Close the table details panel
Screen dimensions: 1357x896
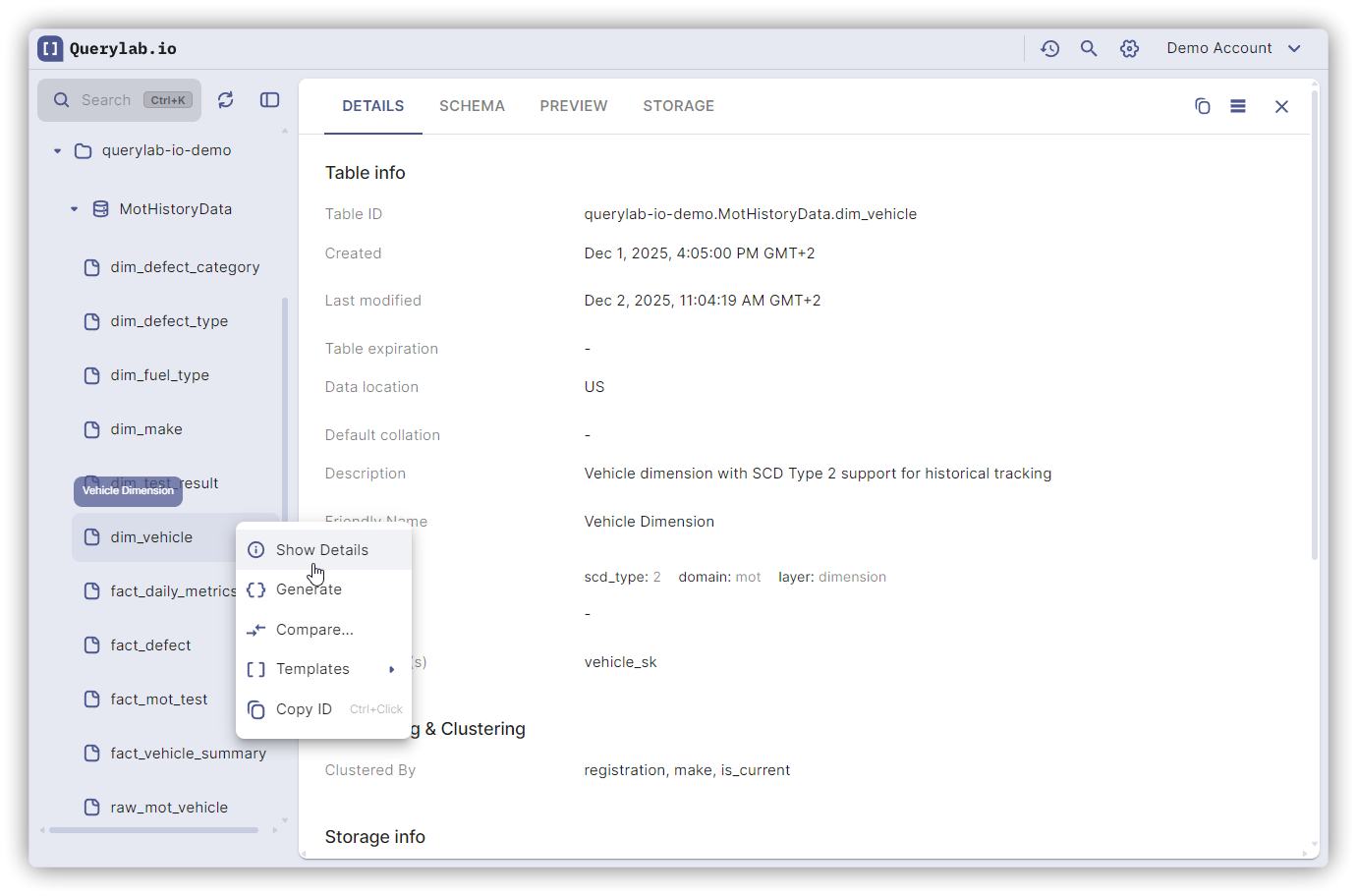[x=1281, y=106]
